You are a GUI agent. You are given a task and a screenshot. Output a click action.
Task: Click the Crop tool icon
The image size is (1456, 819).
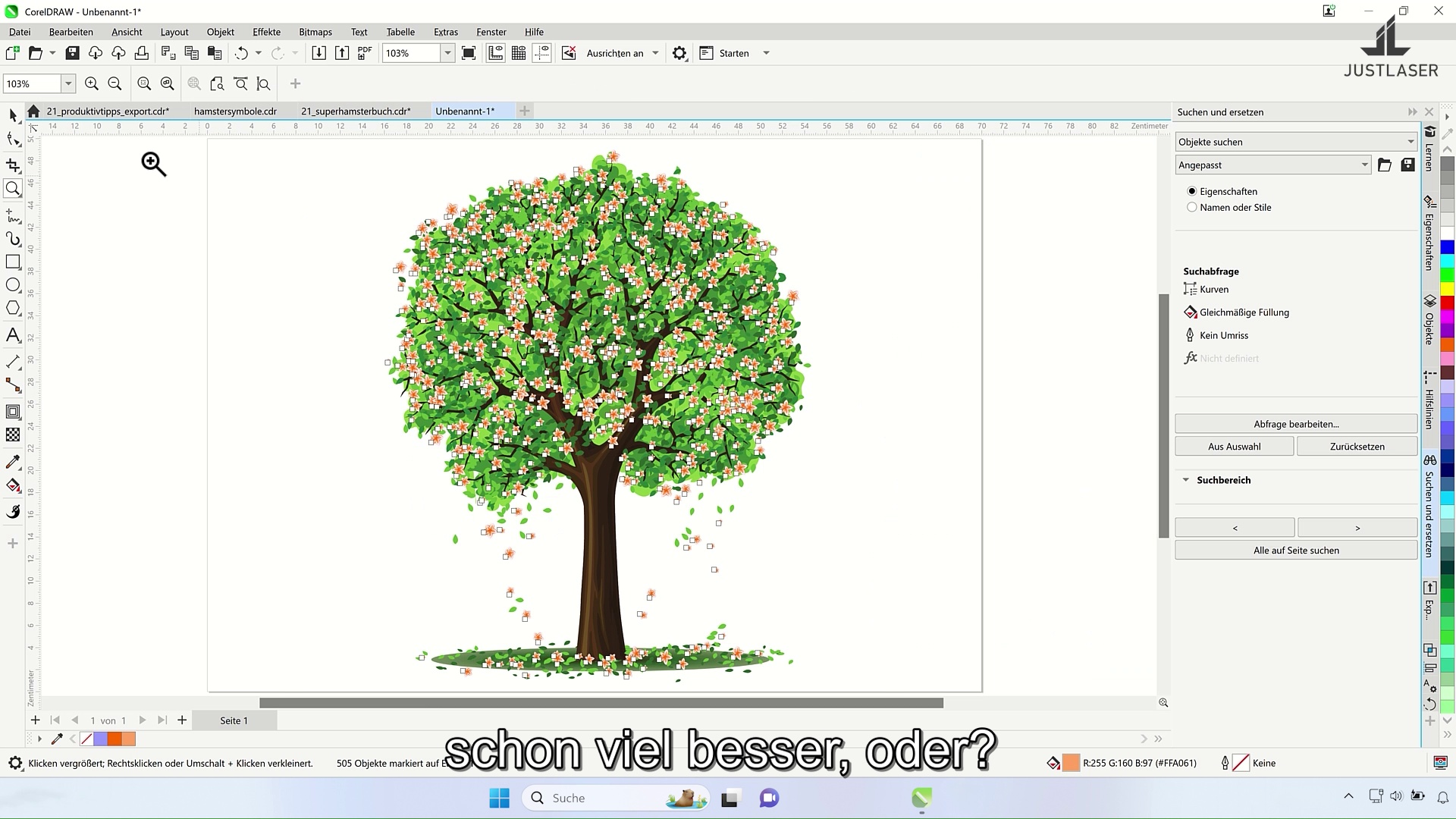pyautogui.click(x=13, y=165)
